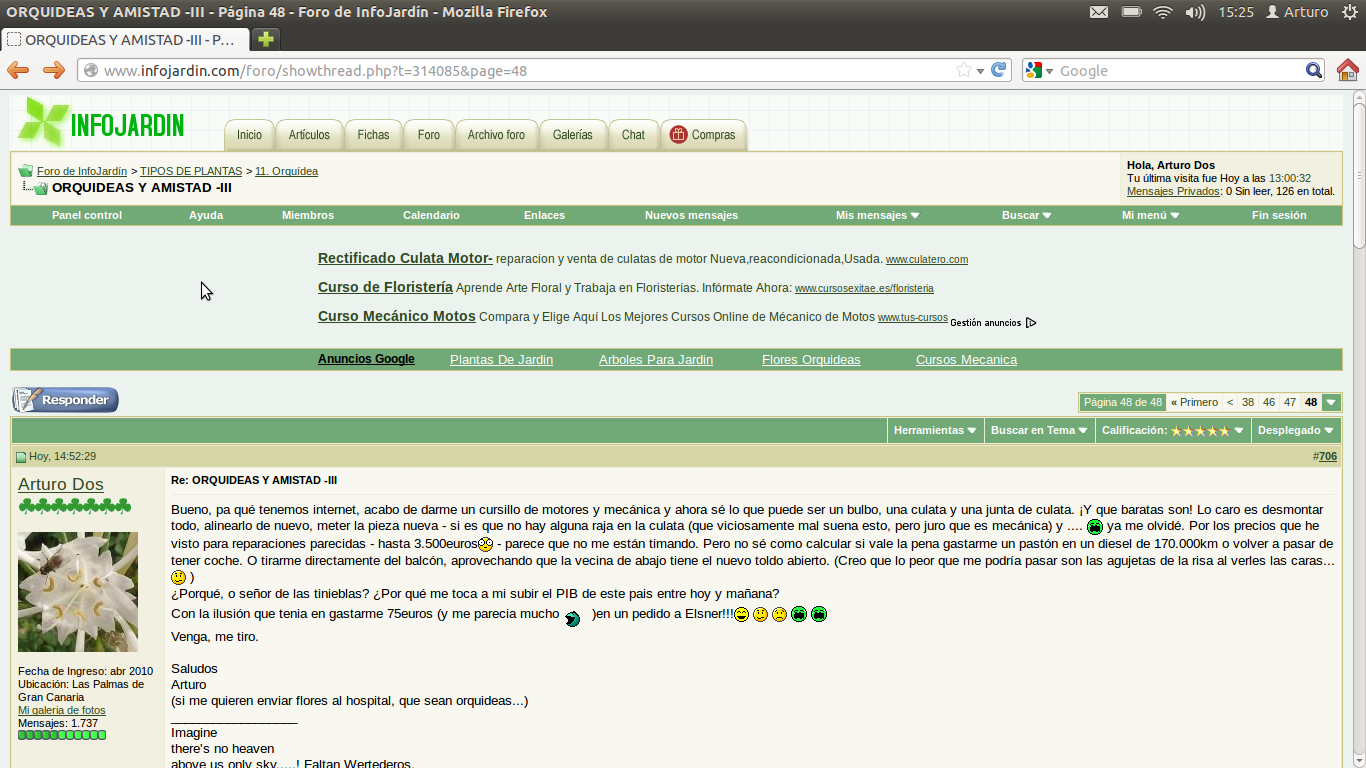
Task: Open the Firefox home page icon
Action: click(x=1347, y=70)
